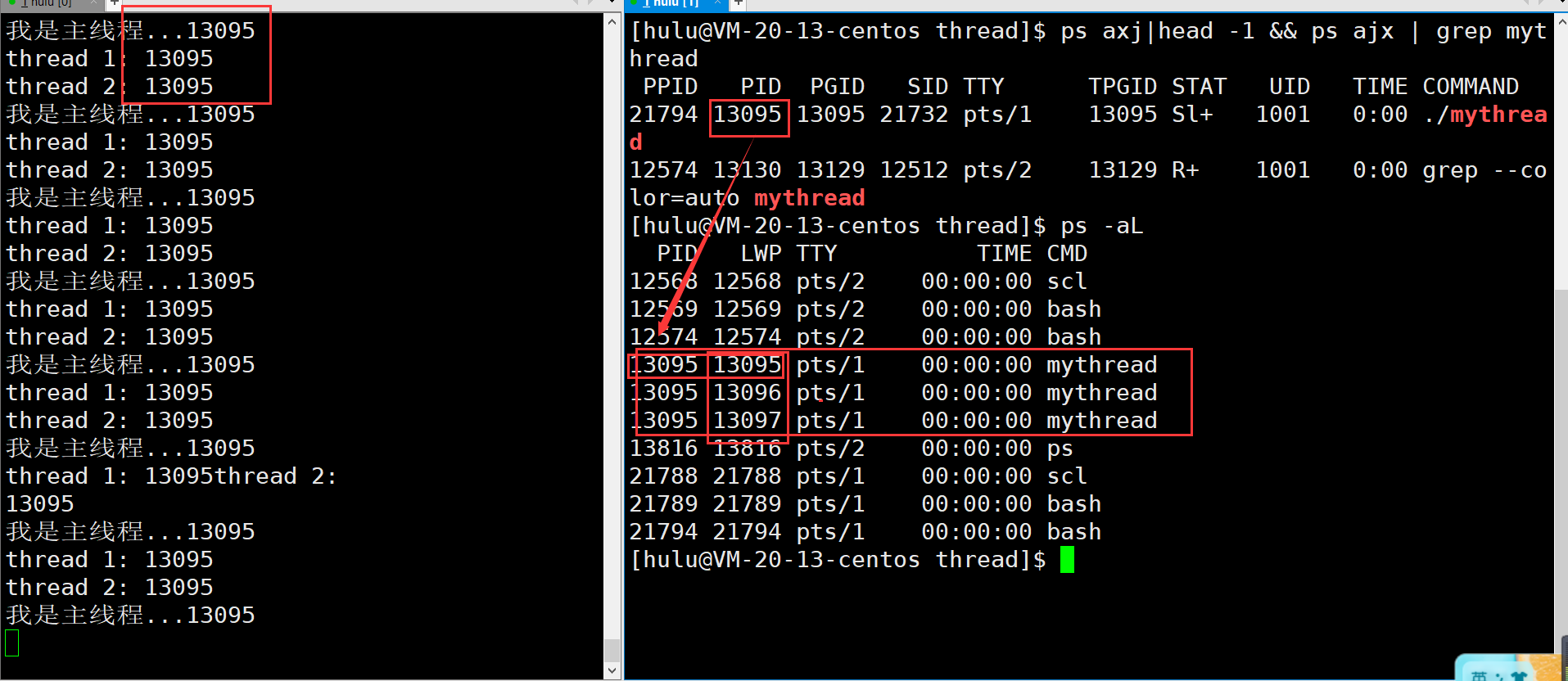The image size is (1568, 681).
Task: Click the right pane scrollbar up arrow
Action: [1561, 22]
